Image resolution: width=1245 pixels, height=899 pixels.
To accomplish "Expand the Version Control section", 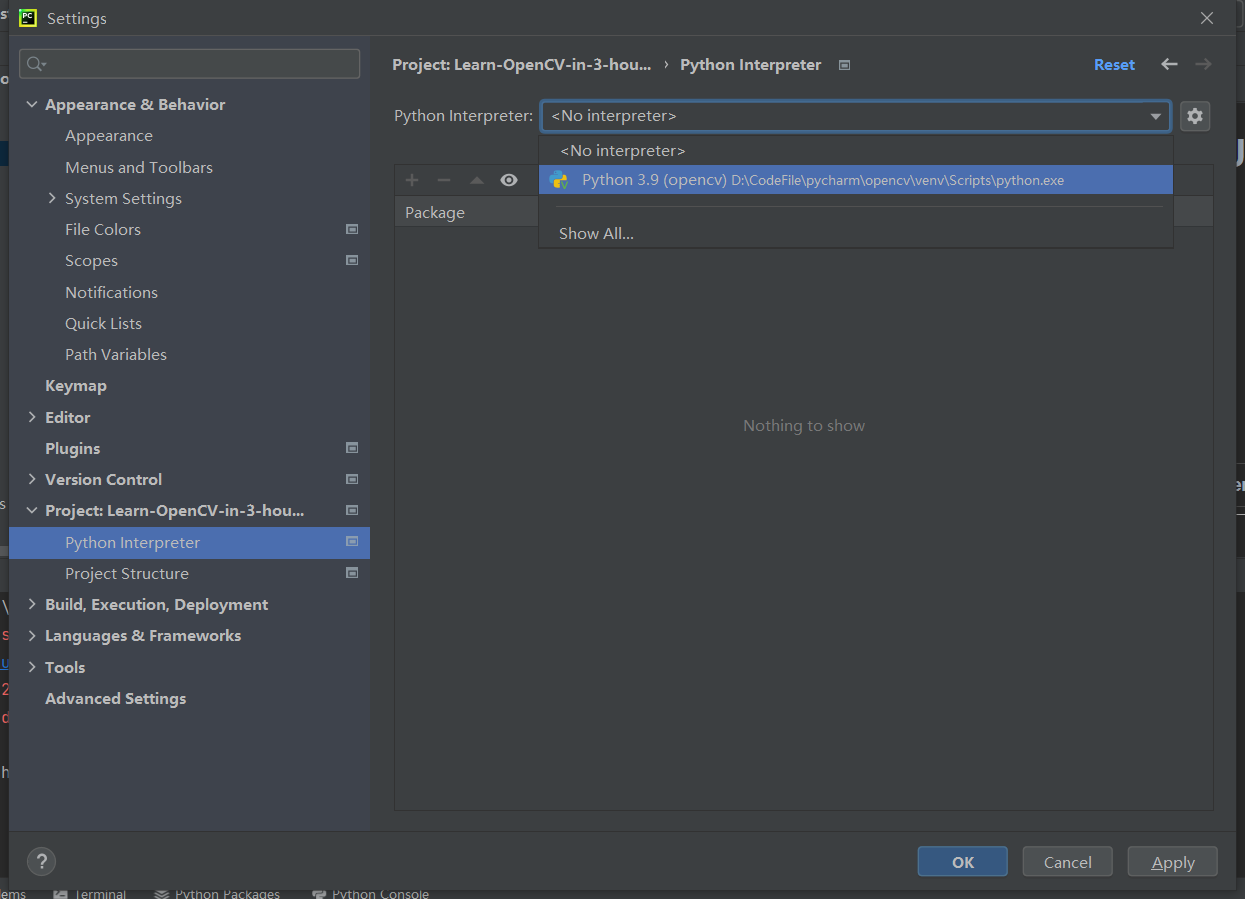I will tap(32, 479).
